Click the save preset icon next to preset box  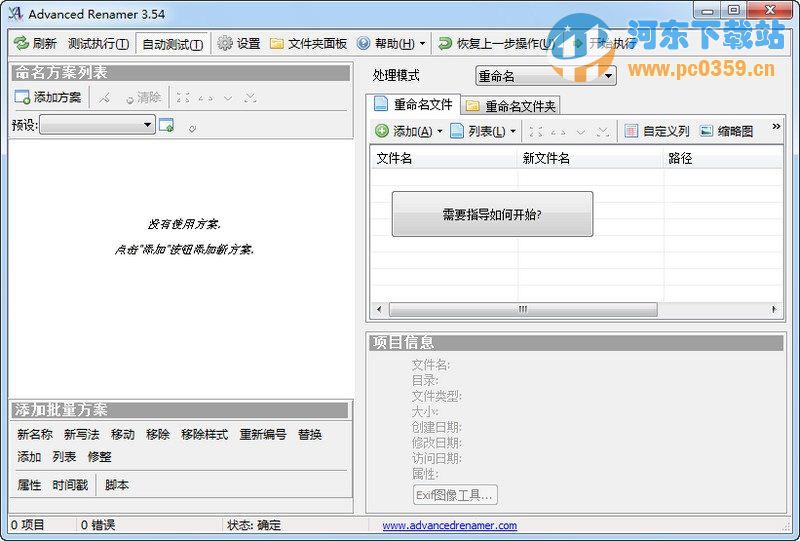pyautogui.click(x=166, y=125)
